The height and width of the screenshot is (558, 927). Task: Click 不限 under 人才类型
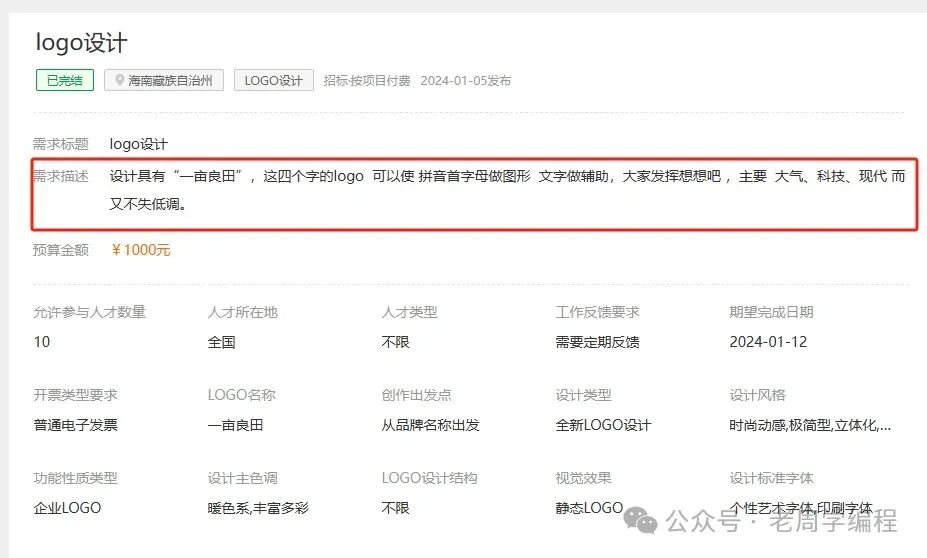396,342
